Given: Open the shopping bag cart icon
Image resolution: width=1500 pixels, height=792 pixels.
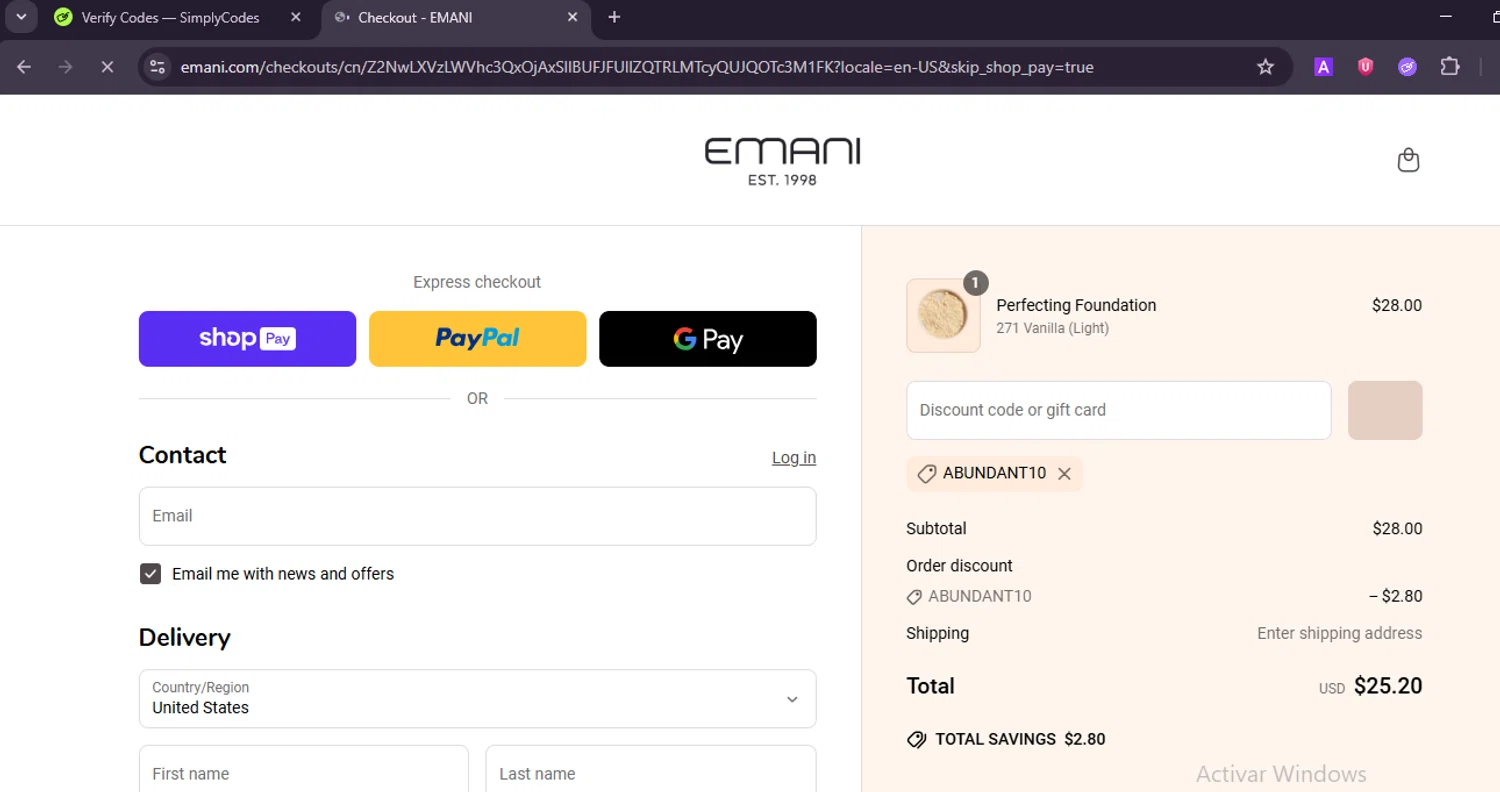Looking at the screenshot, I should pos(1408,160).
